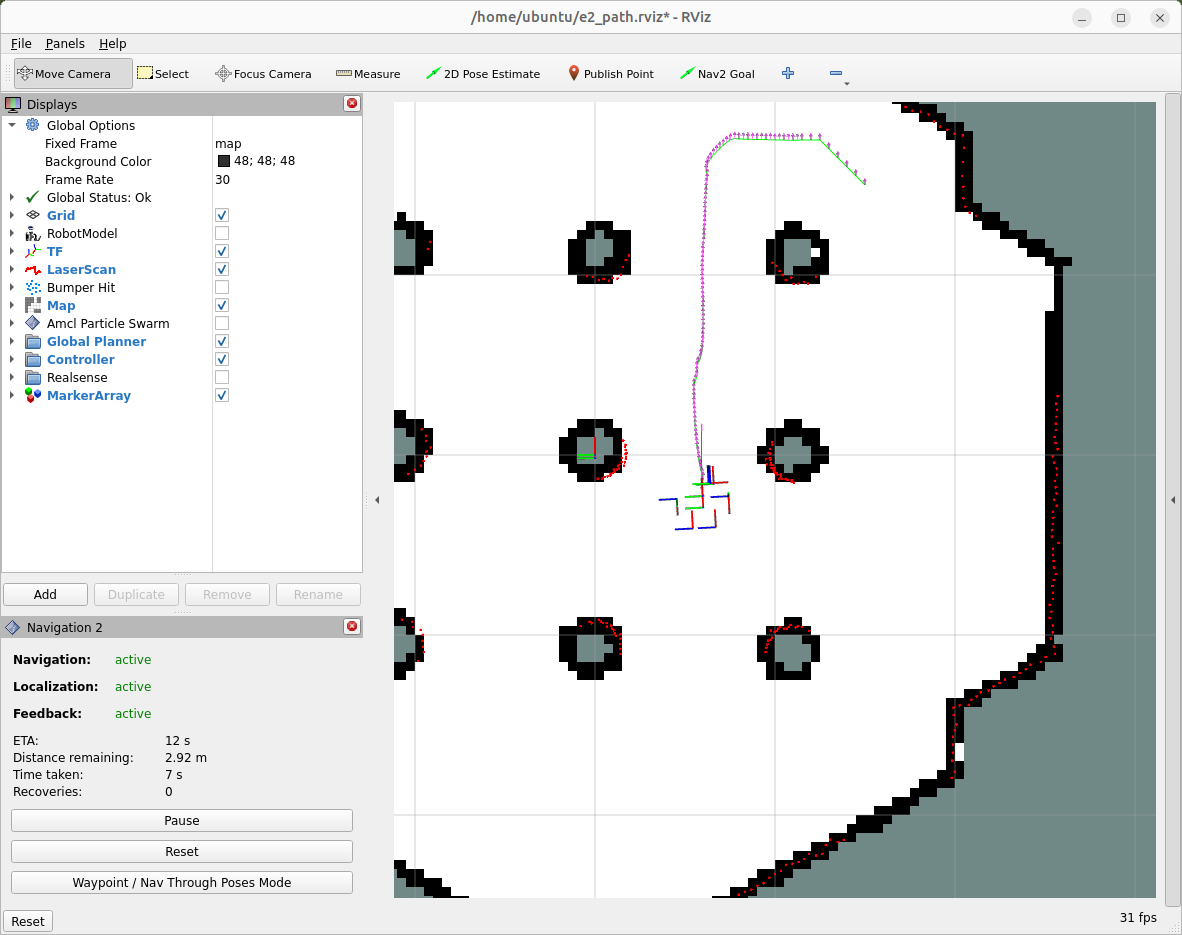Select the Move Camera tool
Viewport: 1182px width, 935px height.
(x=73, y=74)
